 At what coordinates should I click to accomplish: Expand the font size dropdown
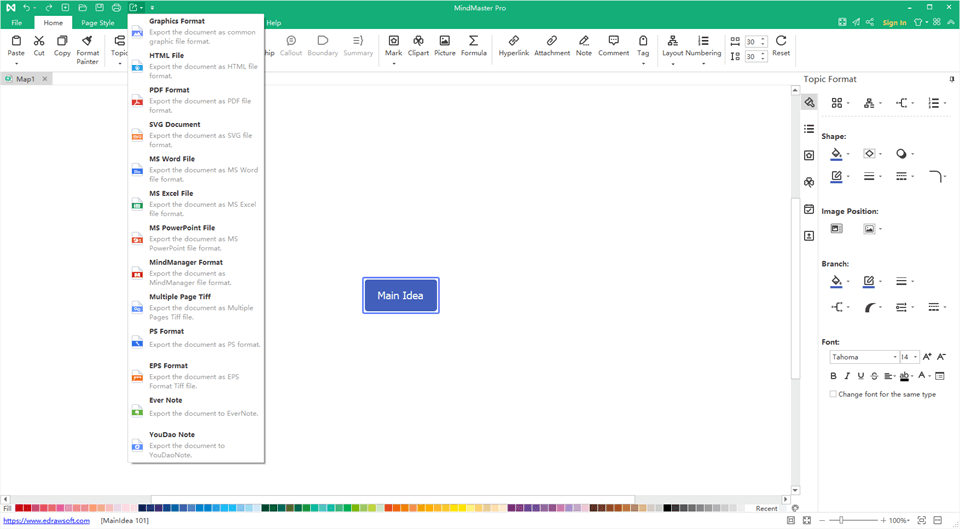[x=914, y=357]
